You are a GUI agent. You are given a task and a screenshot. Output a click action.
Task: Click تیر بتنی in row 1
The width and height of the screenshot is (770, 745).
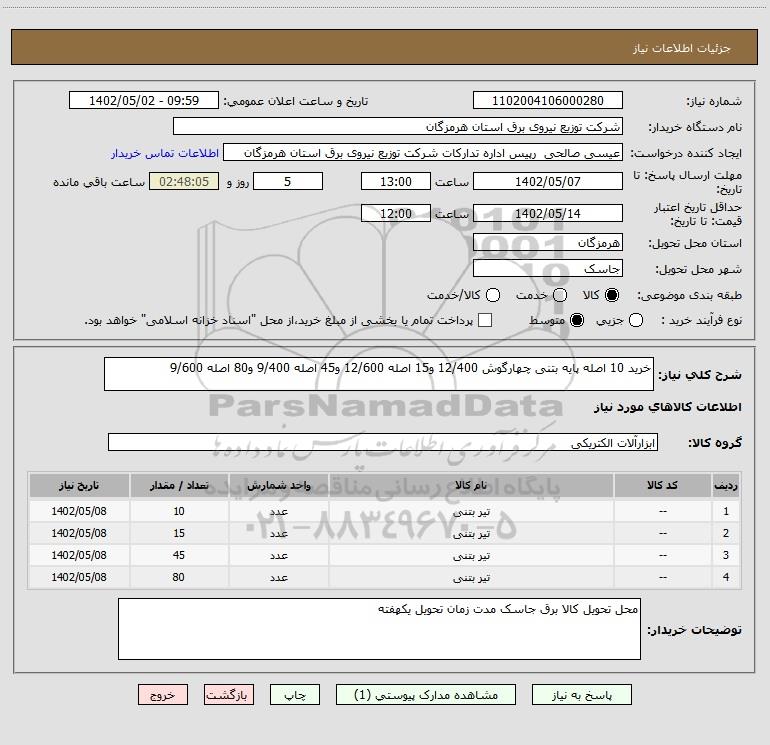click(471, 512)
